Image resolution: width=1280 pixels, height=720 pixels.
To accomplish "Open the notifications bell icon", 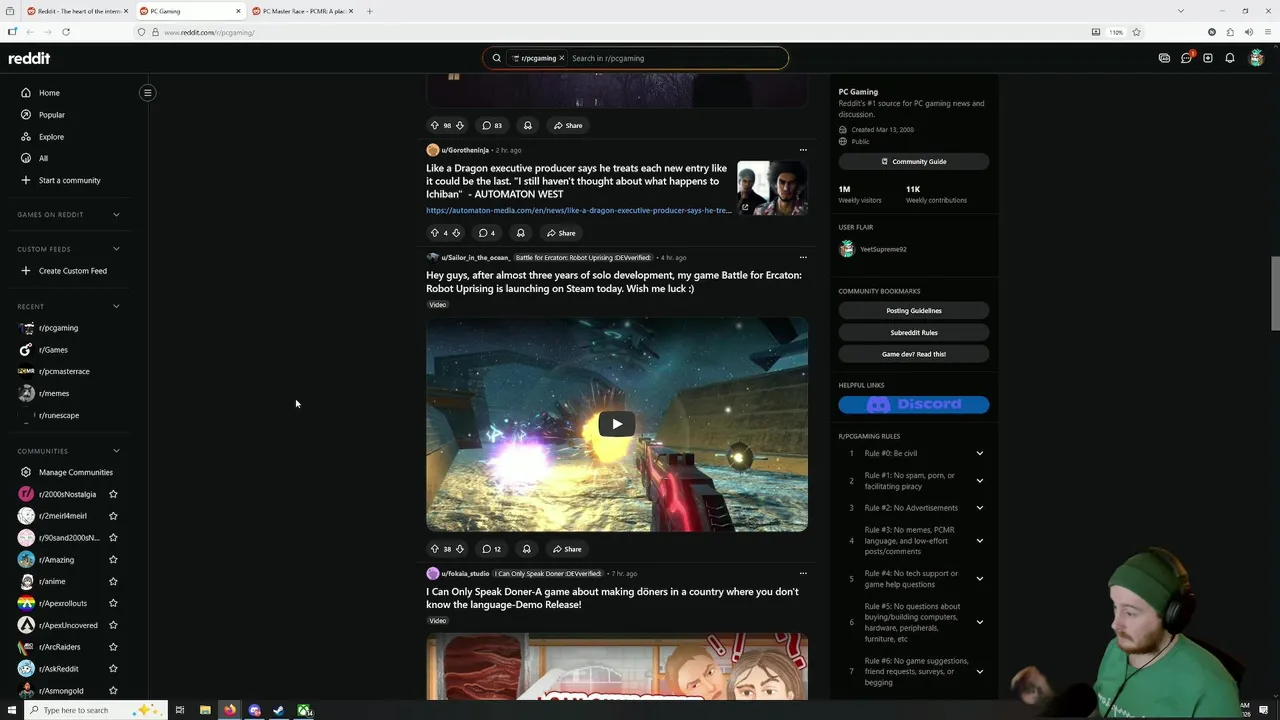I will tap(1230, 58).
